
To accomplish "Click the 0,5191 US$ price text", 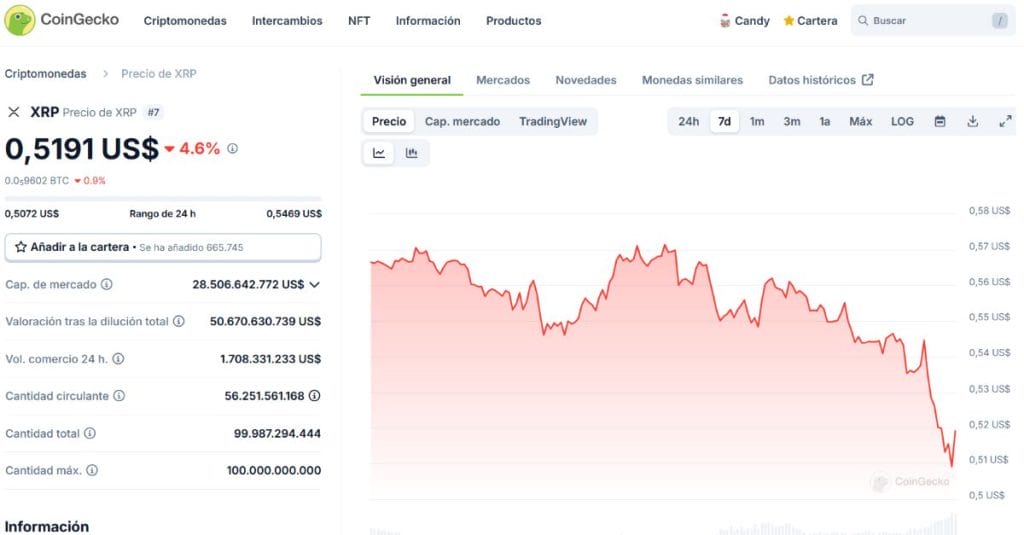I will (x=82, y=149).
